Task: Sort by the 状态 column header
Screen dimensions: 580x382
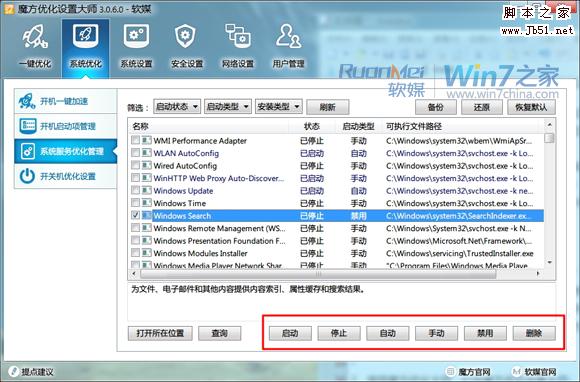Action: (311, 126)
